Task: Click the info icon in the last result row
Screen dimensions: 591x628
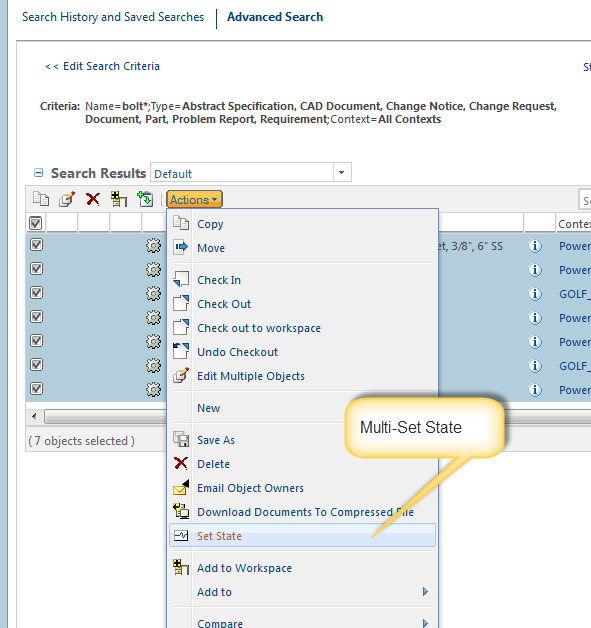Action: (535, 390)
